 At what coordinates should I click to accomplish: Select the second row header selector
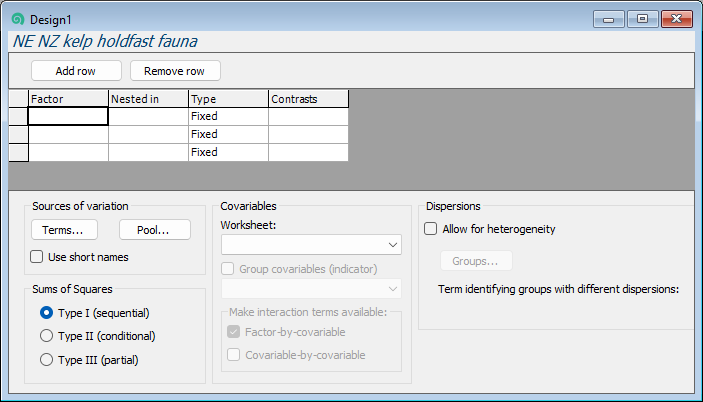point(18,134)
